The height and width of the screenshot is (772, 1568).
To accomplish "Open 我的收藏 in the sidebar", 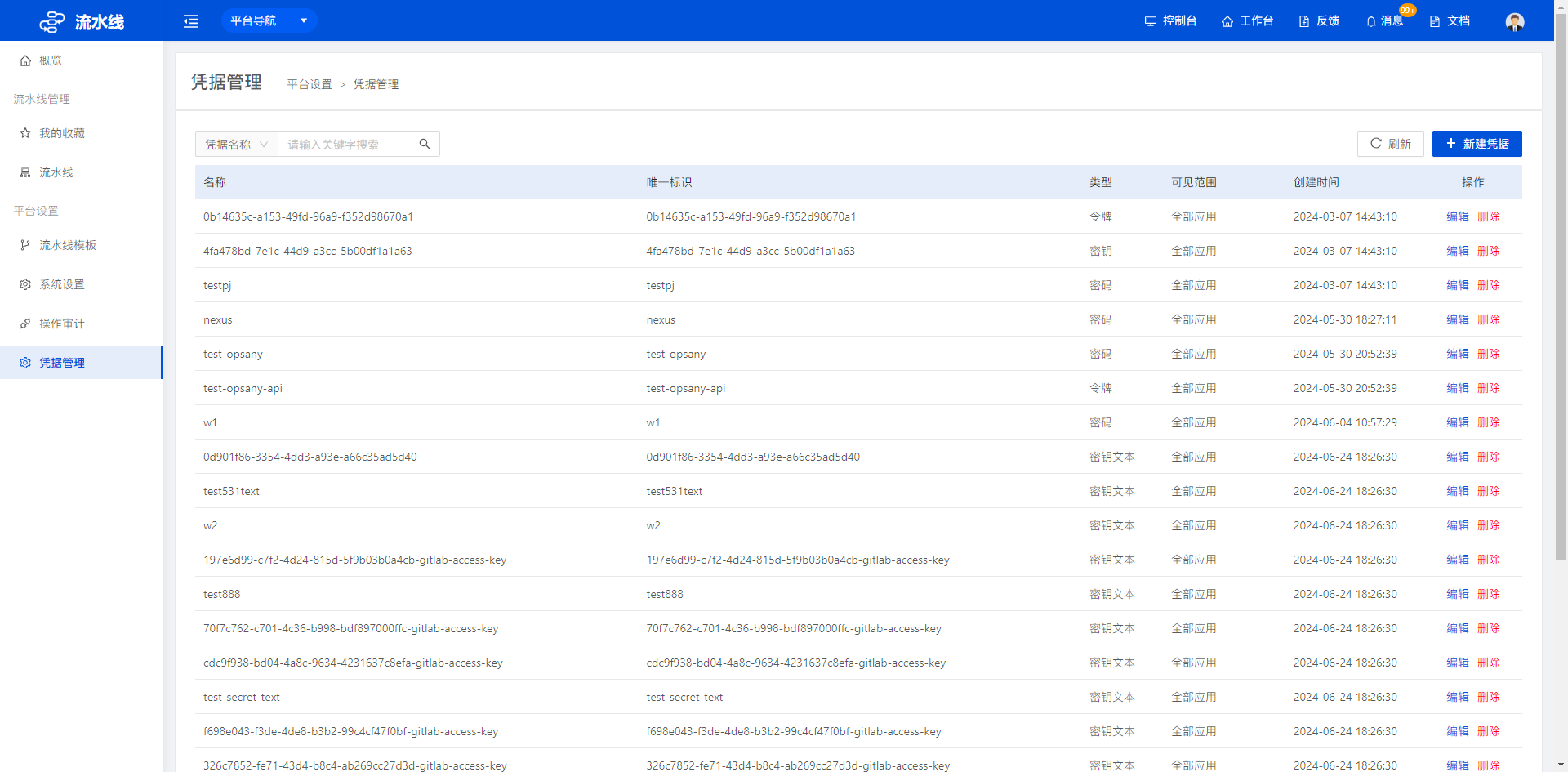I will (82, 133).
